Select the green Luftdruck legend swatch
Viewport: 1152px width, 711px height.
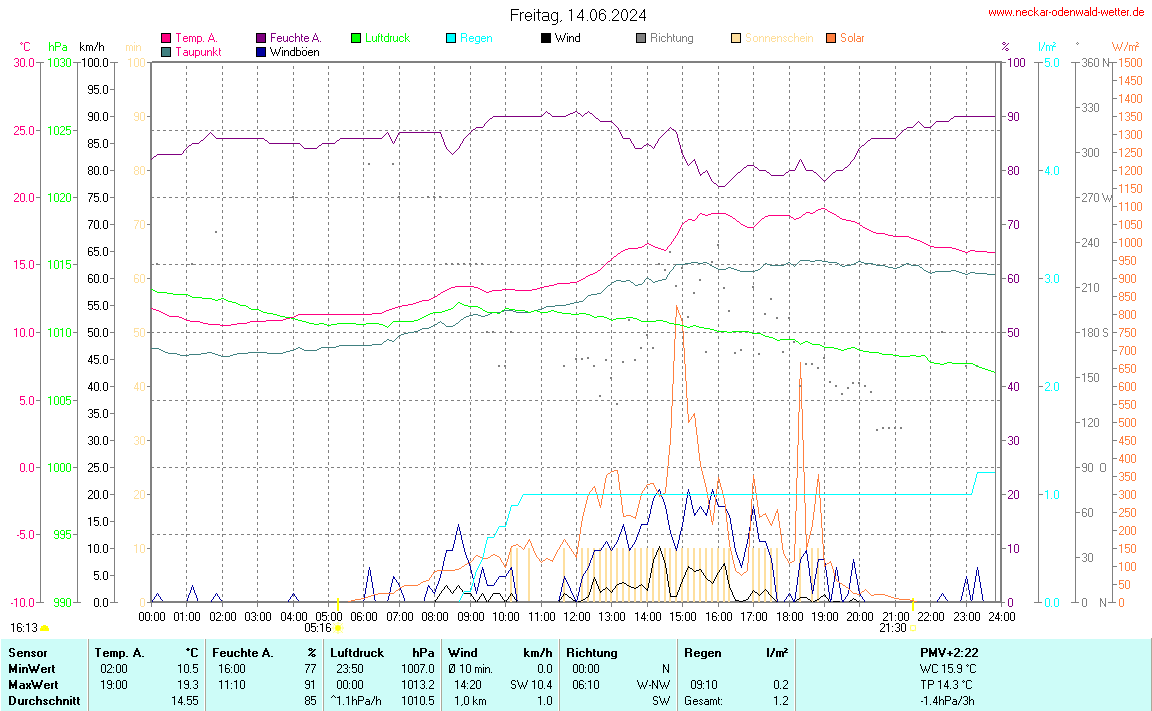click(356, 38)
